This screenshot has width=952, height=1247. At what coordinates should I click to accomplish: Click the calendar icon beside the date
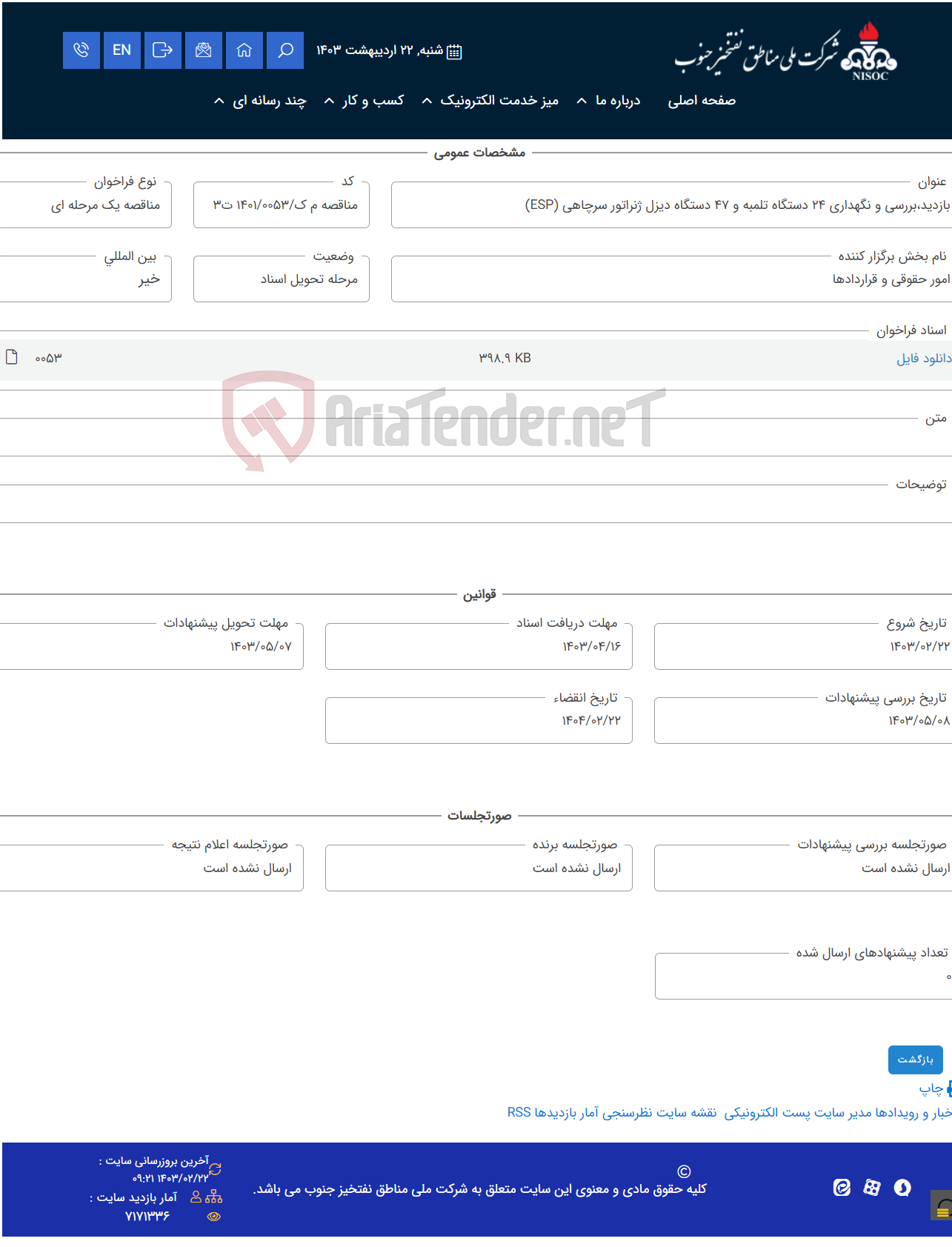click(x=454, y=51)
